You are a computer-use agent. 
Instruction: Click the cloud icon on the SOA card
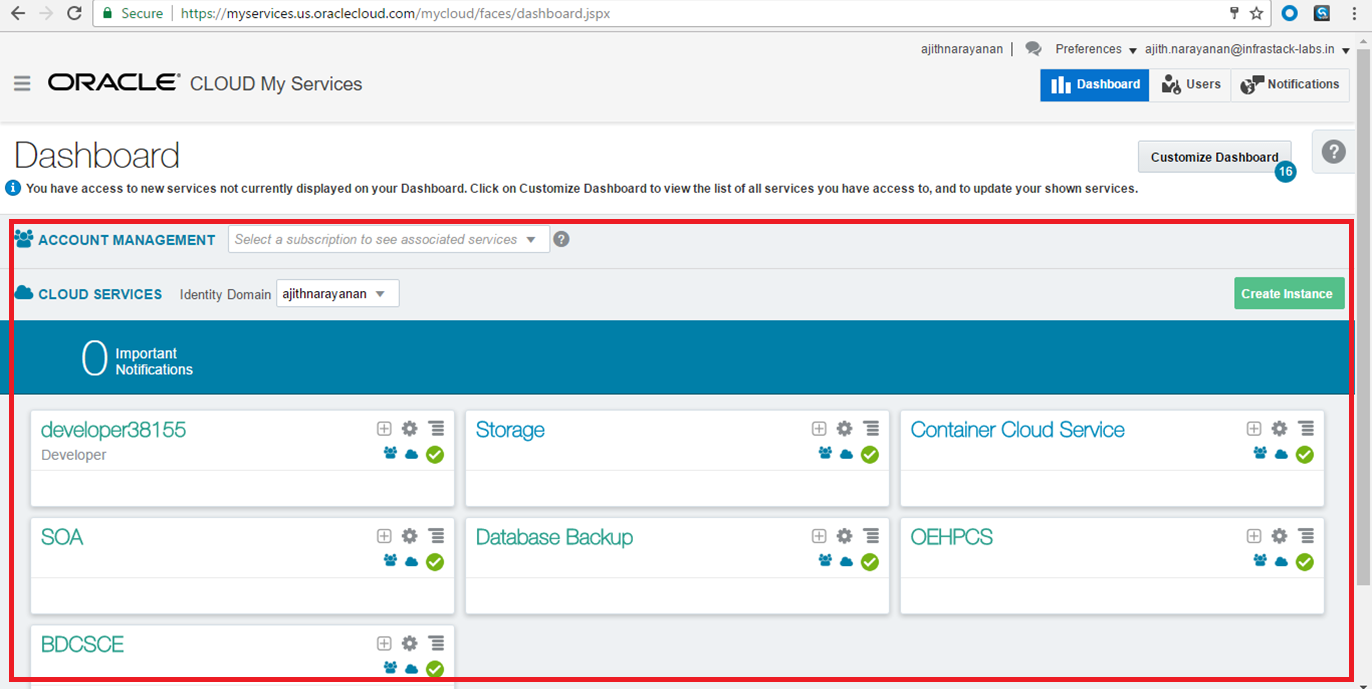(x=412, y=561)
